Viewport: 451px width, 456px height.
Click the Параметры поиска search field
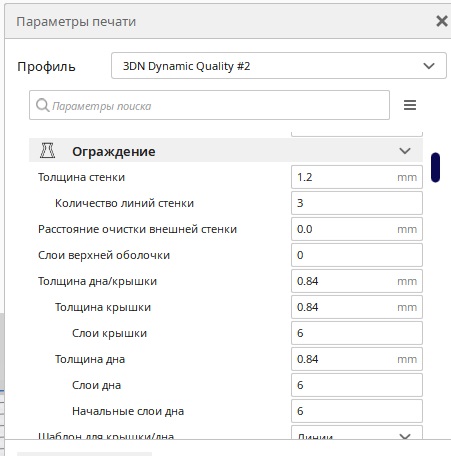tap(209, 105)
